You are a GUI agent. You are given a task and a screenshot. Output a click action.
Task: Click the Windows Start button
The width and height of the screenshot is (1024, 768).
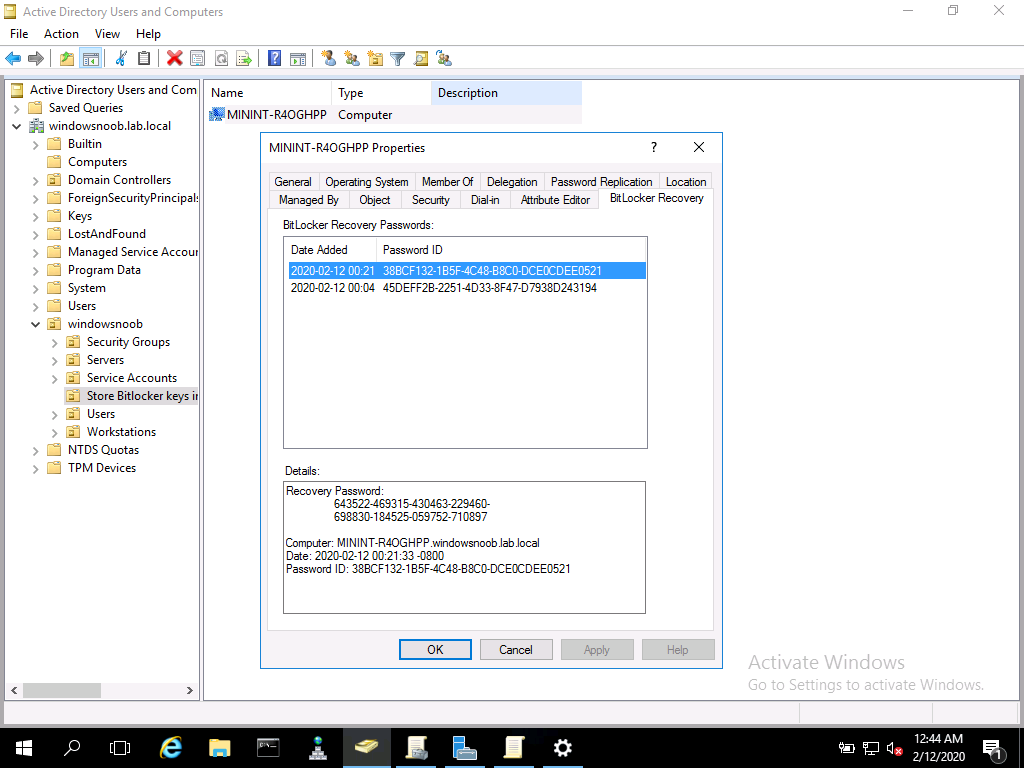[24, 748]
